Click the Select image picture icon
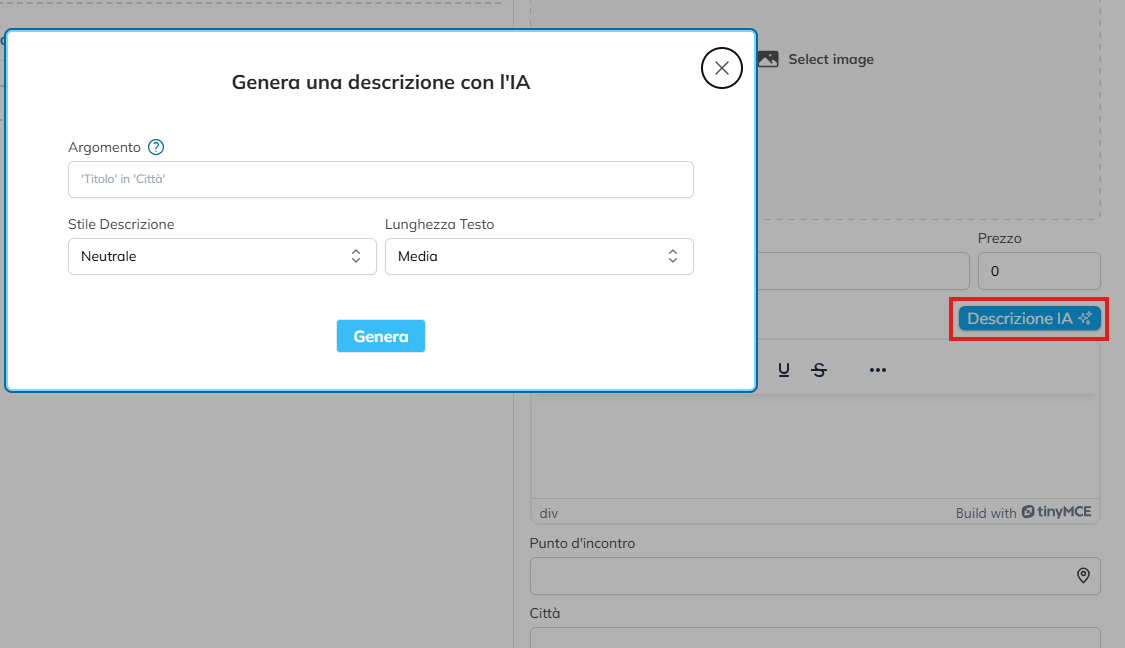 pyautogui.click(x=768, y=59)
